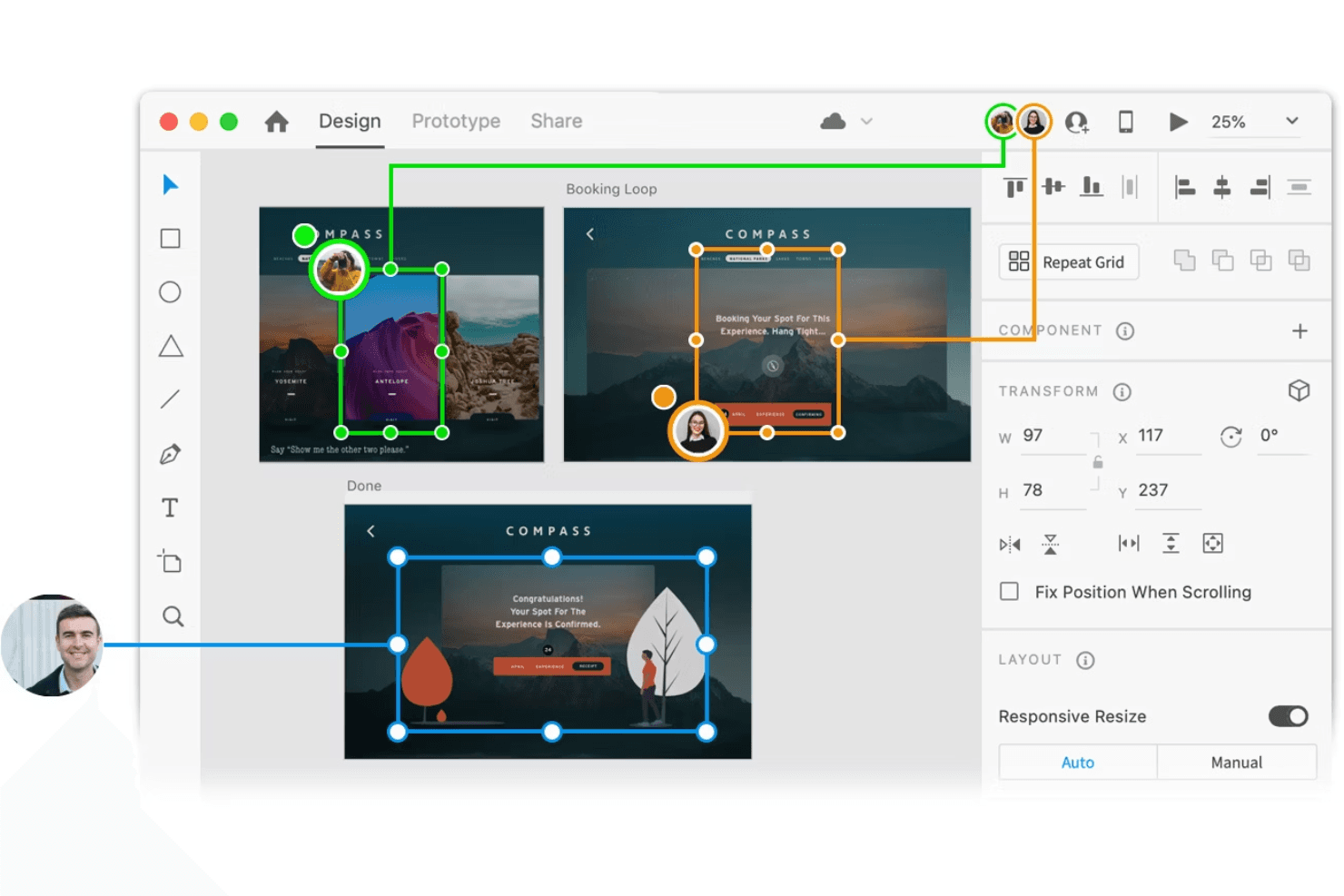Select the Pen tool
The height and width of the screenshot is (896, 1344).
(170, 454)
